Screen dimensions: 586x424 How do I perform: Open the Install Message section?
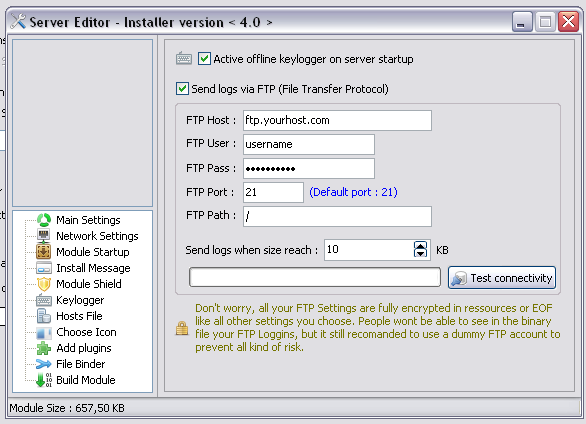click(x=93, y=268)
